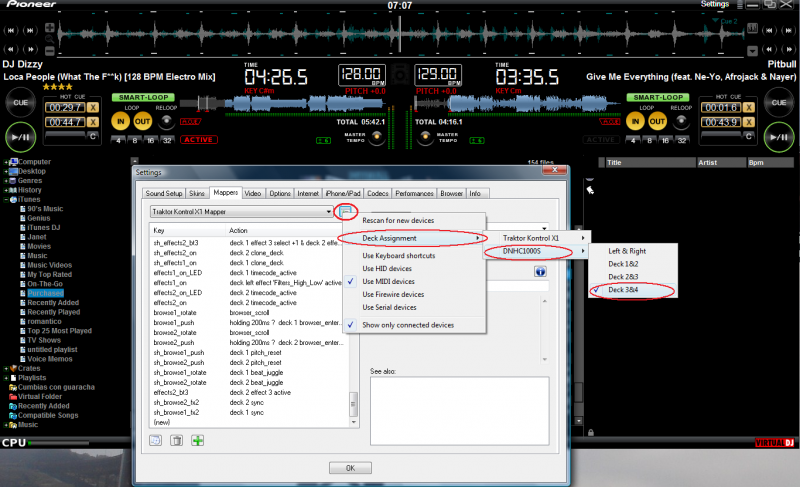Click the delete mapping trash icon

[176, 439]
